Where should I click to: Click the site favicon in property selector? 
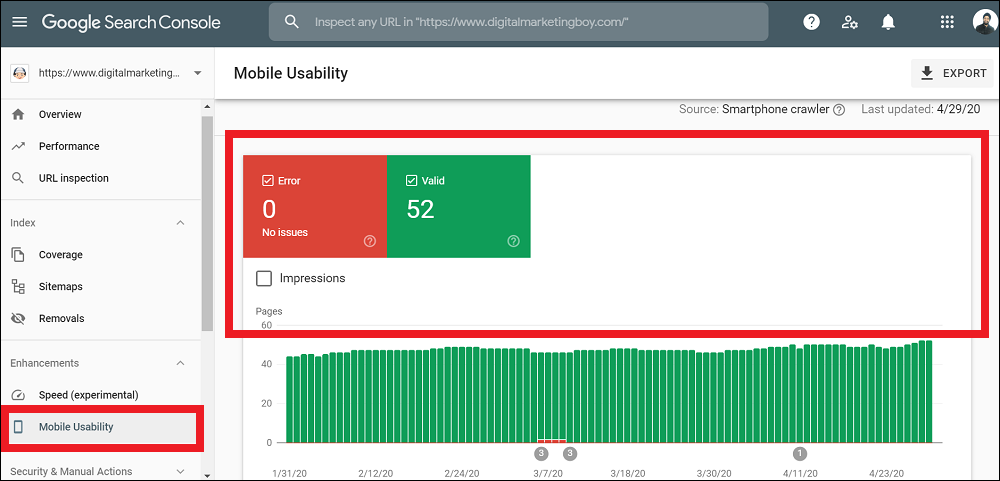coord(20,73)
